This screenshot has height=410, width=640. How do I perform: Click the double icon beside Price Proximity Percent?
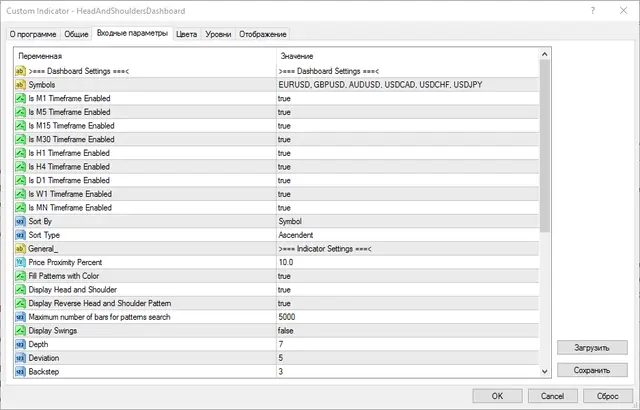[20, 262]
